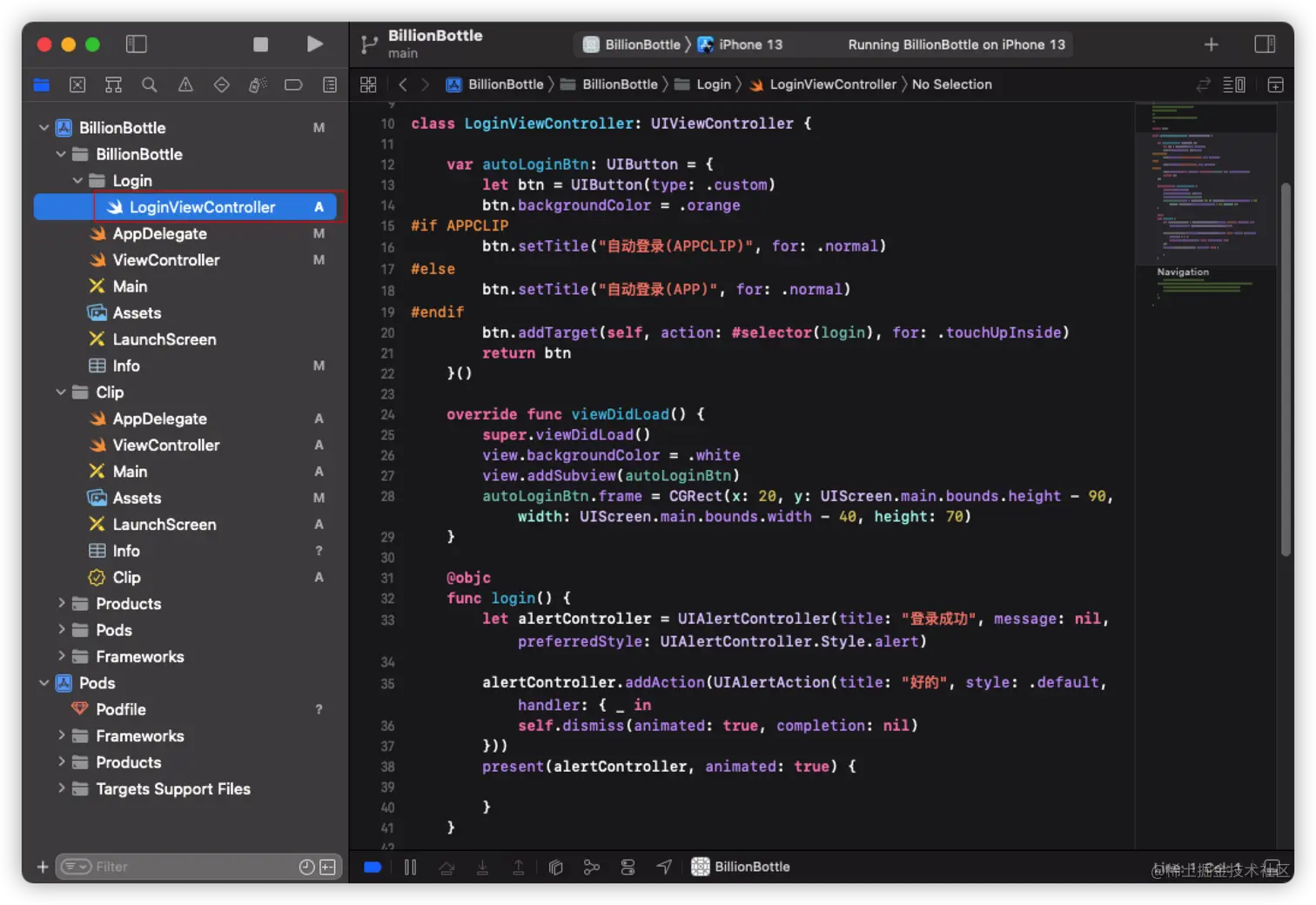Toggle breakpoints activation in debug bar
Image resolution: width=1316 pixels, height=905 pixels.
pyautogui.click(x=373, y=867)
